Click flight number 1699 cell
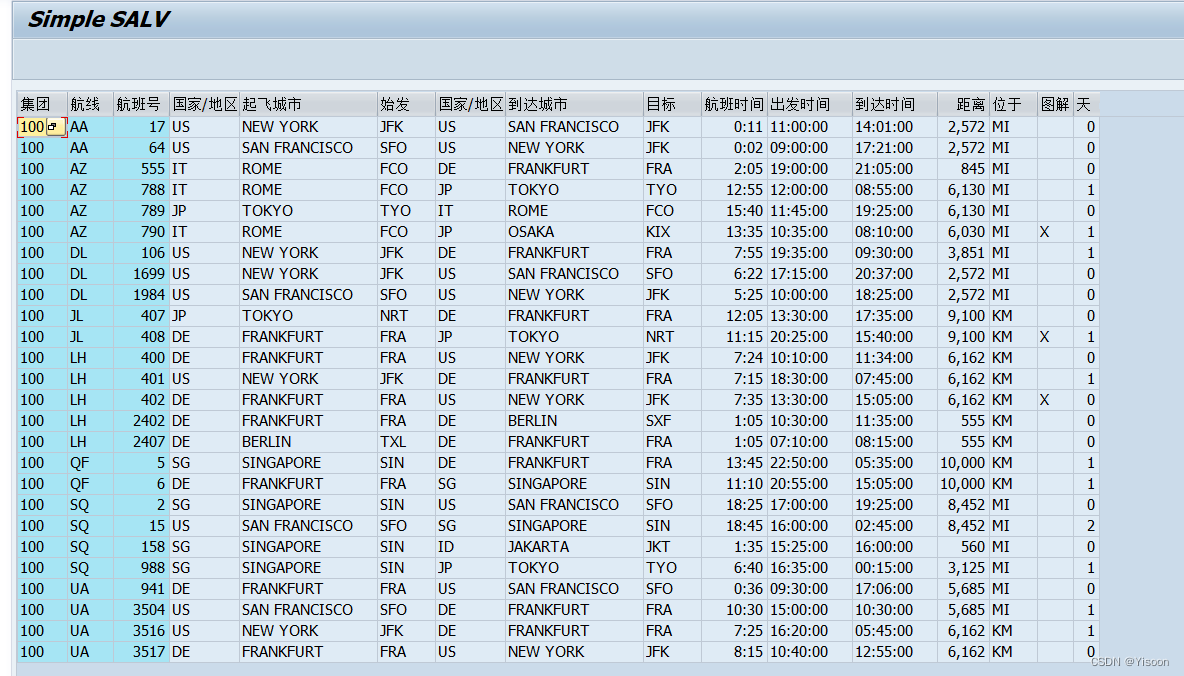Viewport: 1184px width, 676px height. [141, 274]
